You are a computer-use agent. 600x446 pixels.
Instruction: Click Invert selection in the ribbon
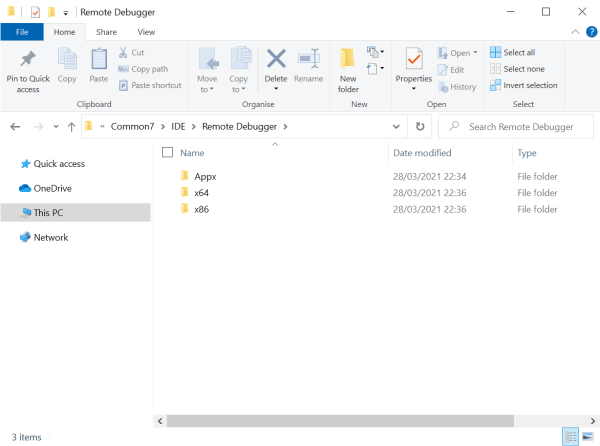523,85
